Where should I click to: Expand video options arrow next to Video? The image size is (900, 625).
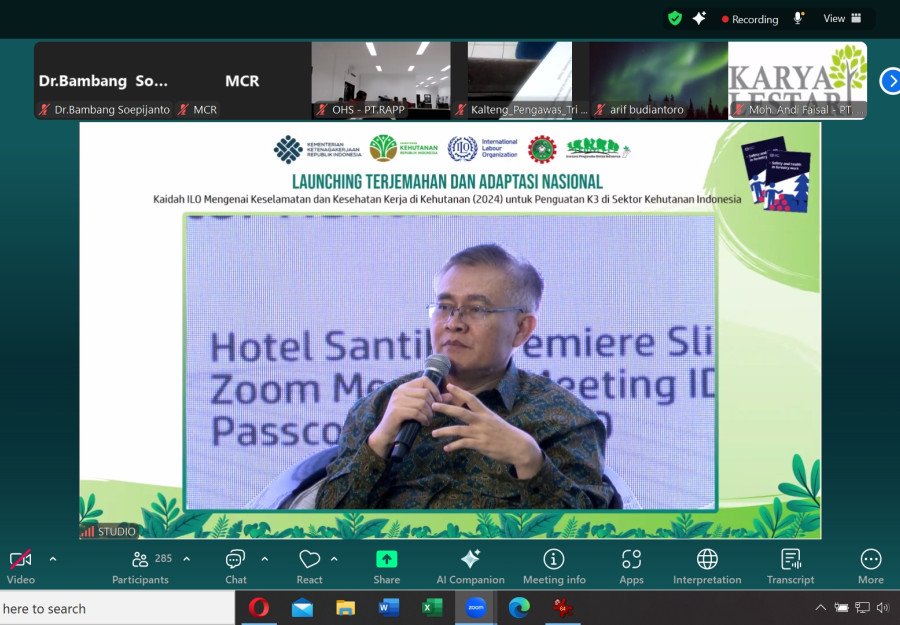[x=53, y=558]
